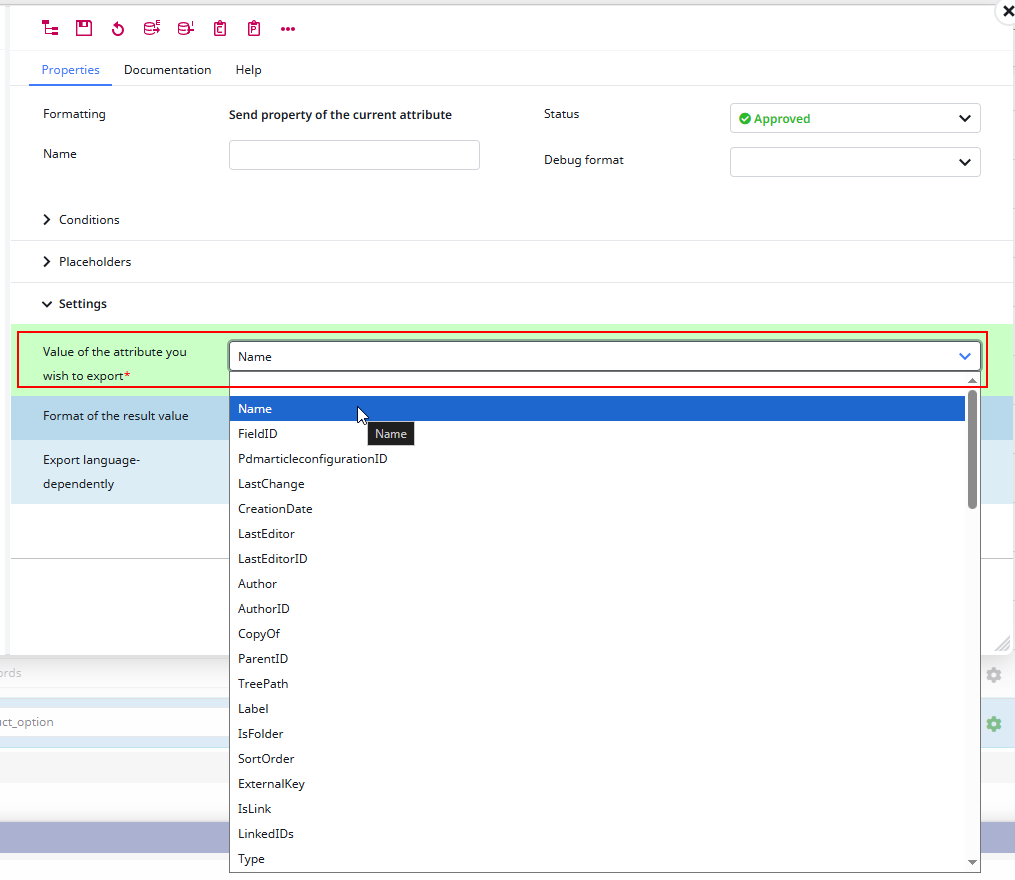This screenshot has height=880, width=1015.
Task: Open the Properties tab
Action: click(x=70, y=70)
